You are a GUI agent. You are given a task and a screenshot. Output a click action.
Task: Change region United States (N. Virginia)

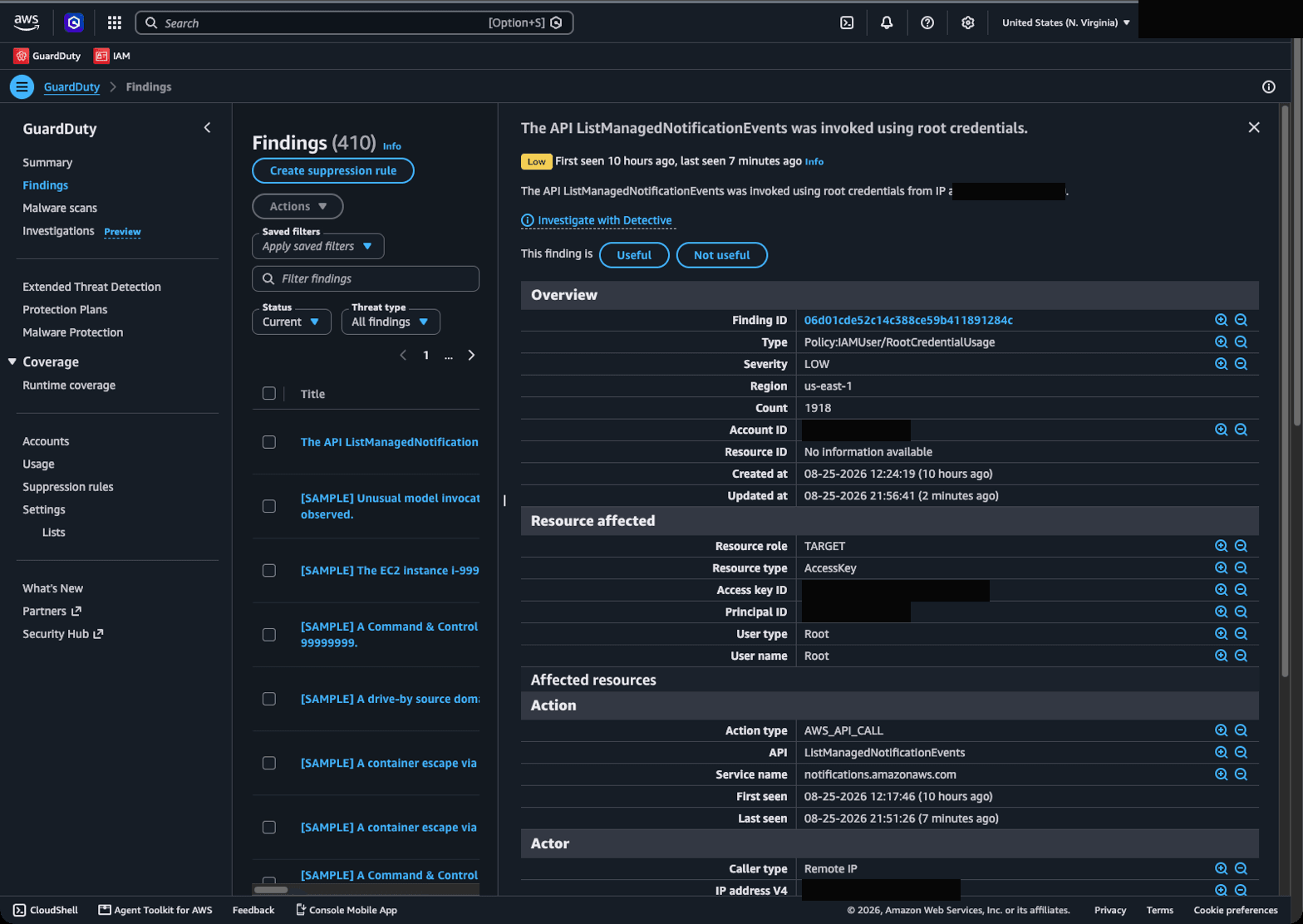[1065, 22]
